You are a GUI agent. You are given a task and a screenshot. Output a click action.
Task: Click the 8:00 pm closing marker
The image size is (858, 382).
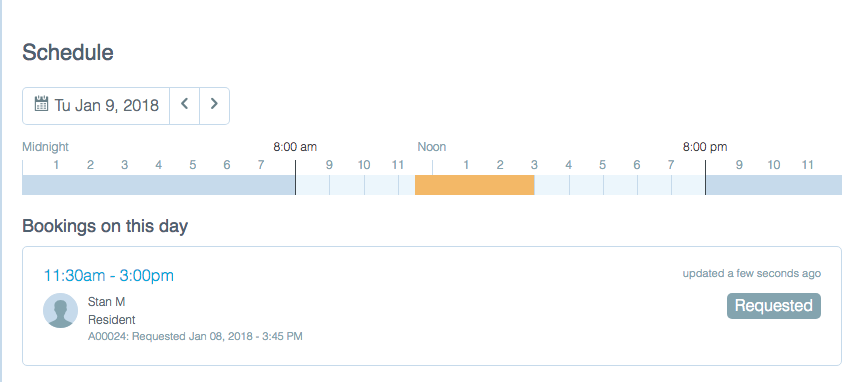(705, 147)
